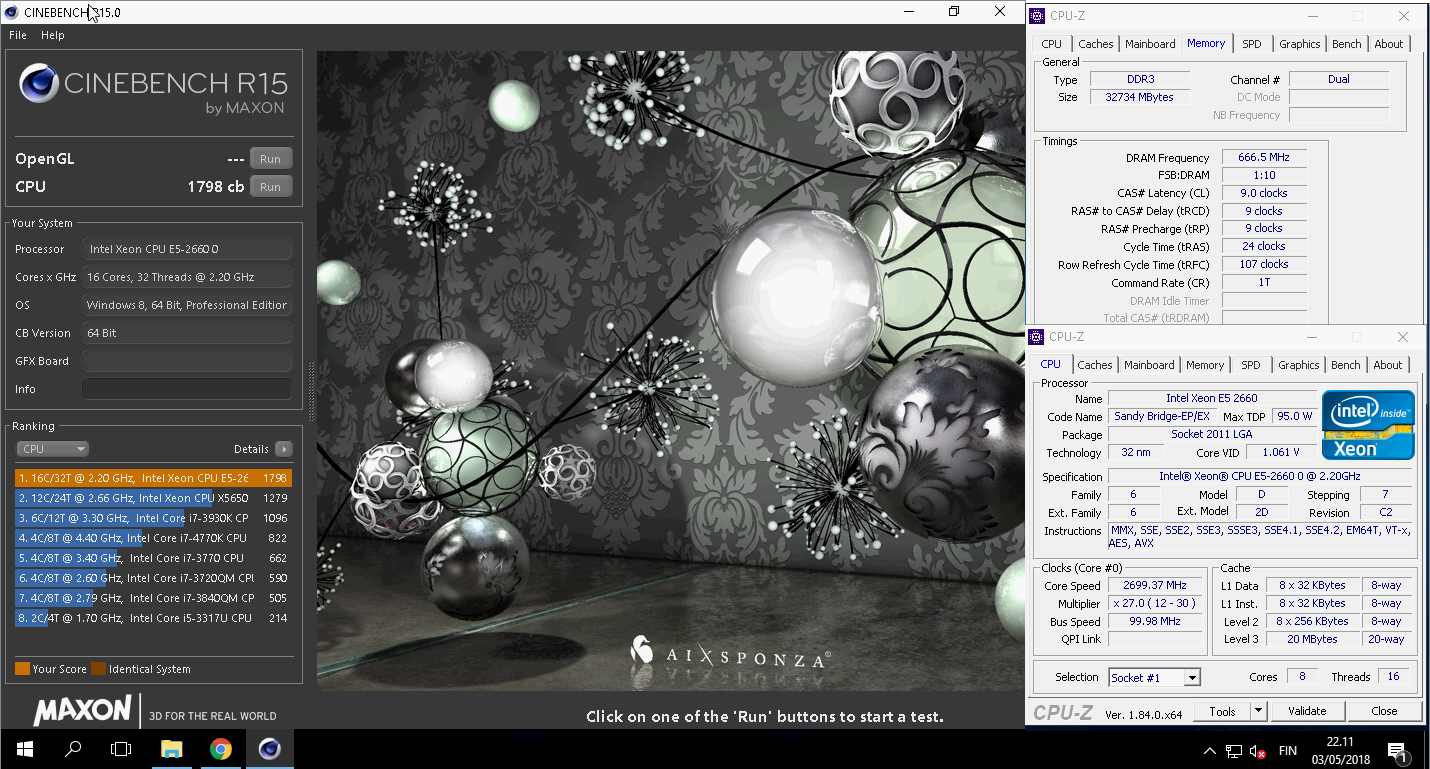Select Cinebench icon on taskbar
The image size is (1430, 769).
[x=270, y=749]
